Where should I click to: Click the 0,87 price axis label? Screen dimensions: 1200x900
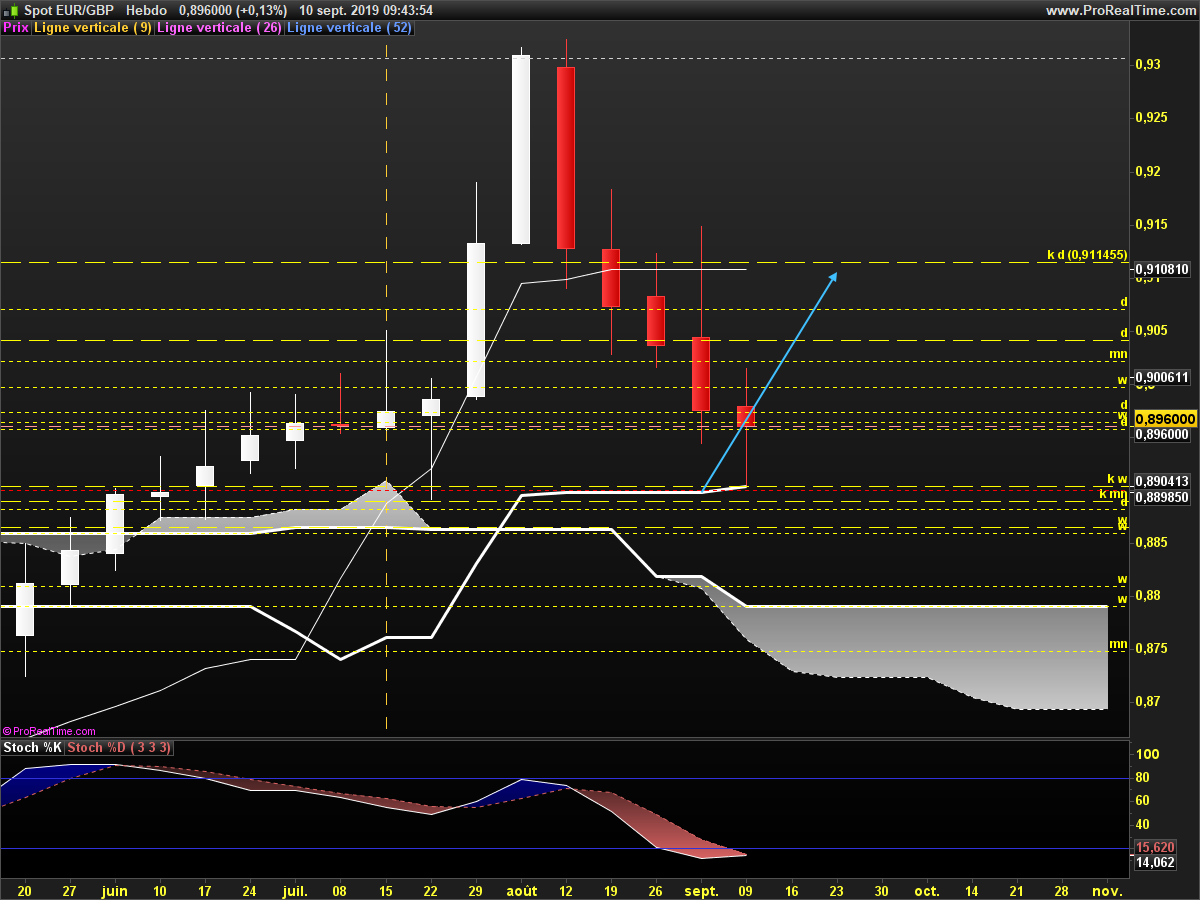(x=1149, y=702)
